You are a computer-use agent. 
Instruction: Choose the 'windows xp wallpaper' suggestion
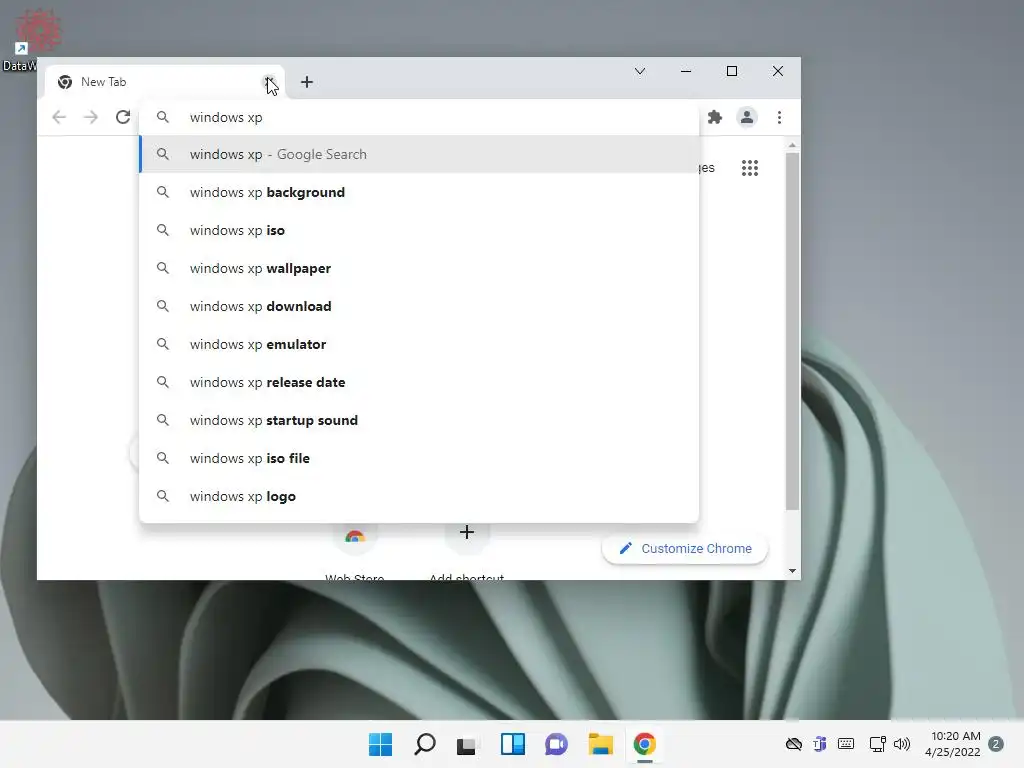pyautogui.click(x=419, y=268)
